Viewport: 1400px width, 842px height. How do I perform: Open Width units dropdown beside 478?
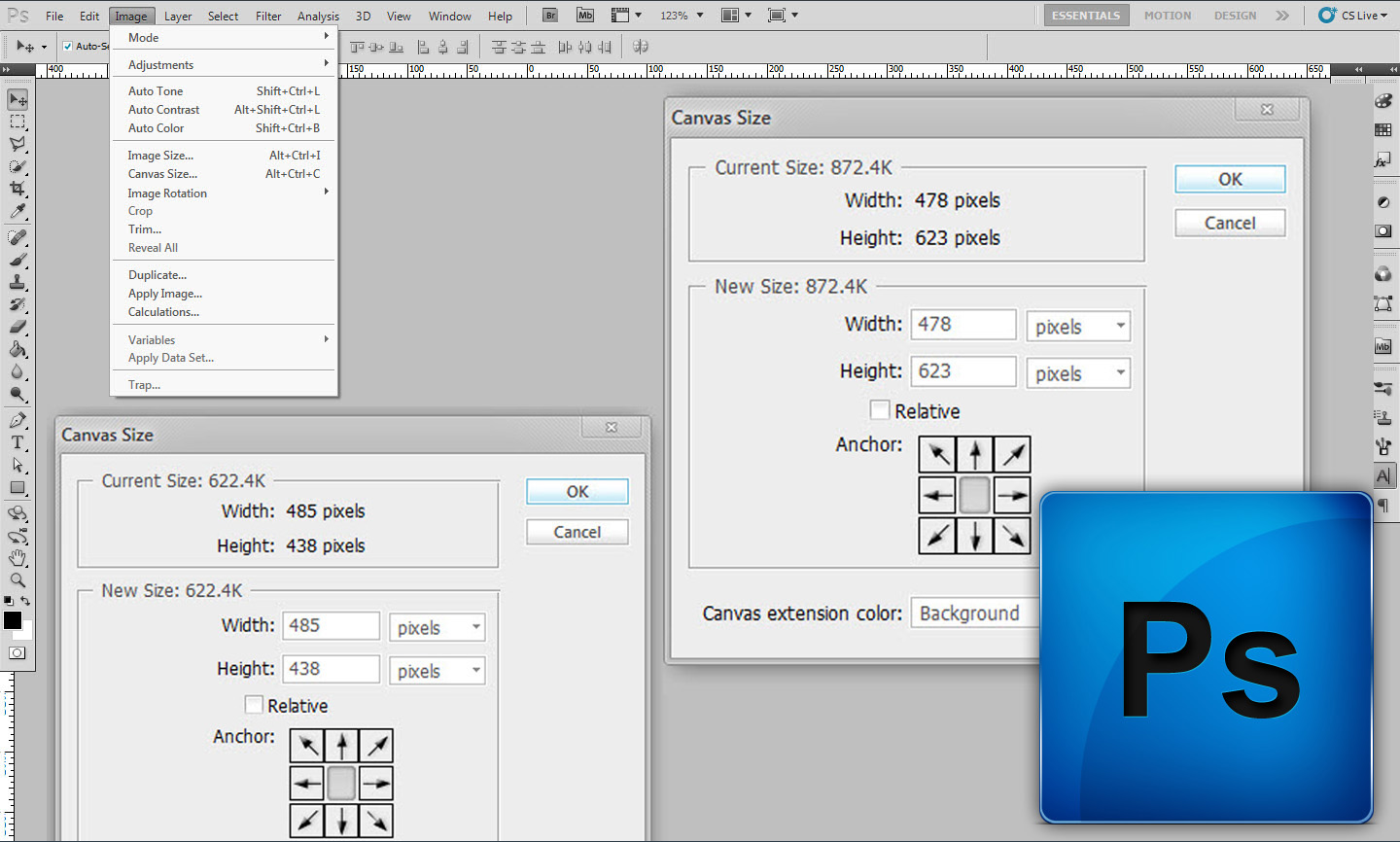pos(1078,326)
